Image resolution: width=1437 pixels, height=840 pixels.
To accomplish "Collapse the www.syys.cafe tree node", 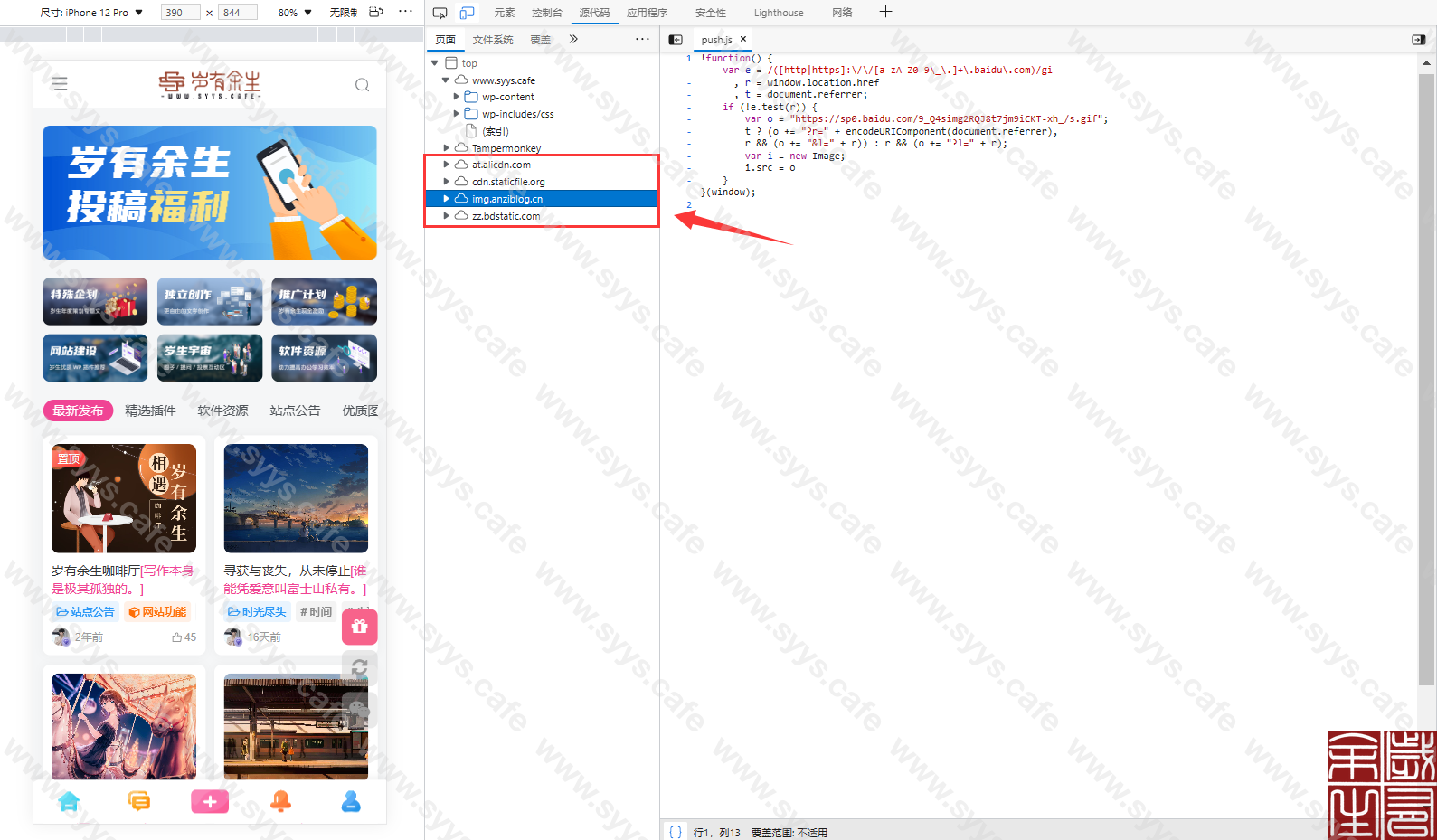I will (445, 80).
